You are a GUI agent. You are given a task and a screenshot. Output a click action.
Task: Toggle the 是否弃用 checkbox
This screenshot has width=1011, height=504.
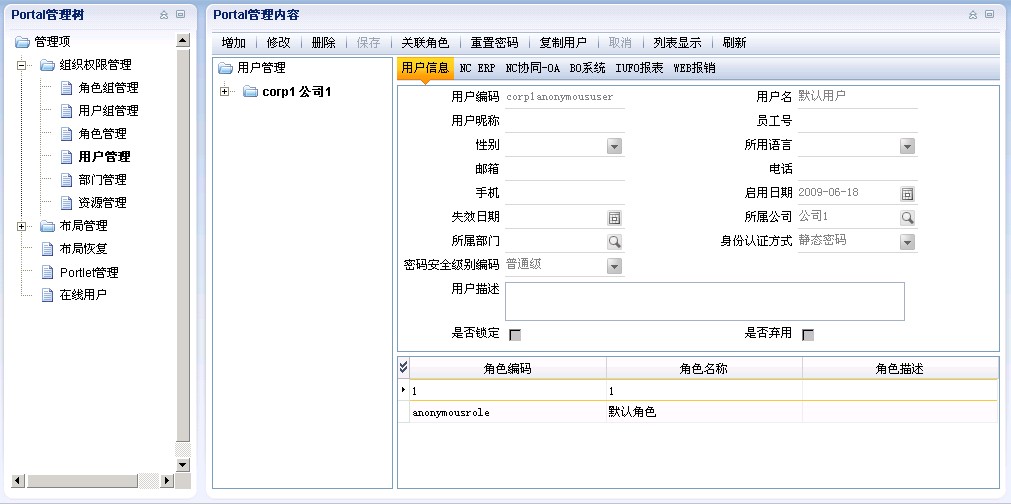[x=808, y=334]
